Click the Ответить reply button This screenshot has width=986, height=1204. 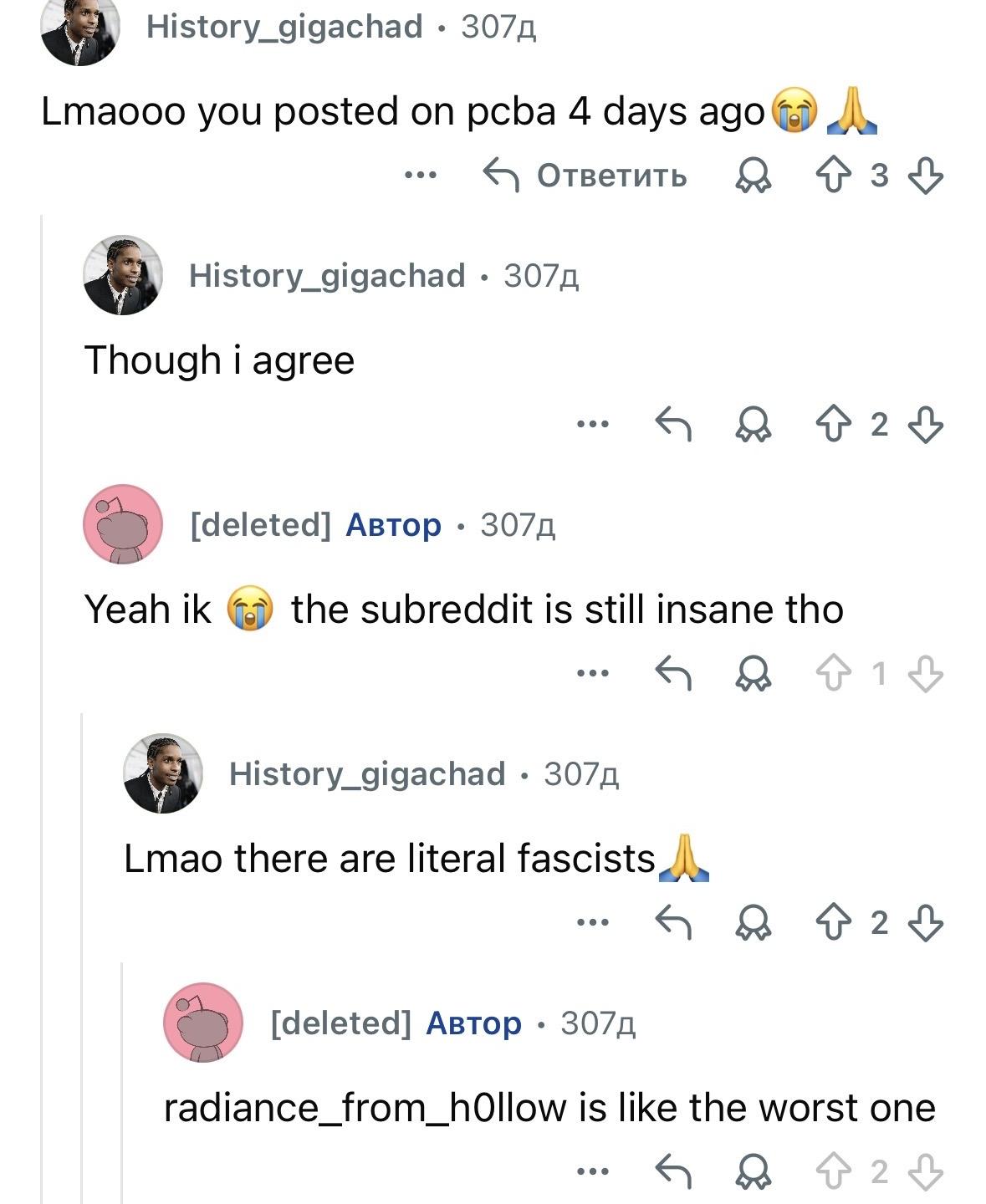coord(585,176)
